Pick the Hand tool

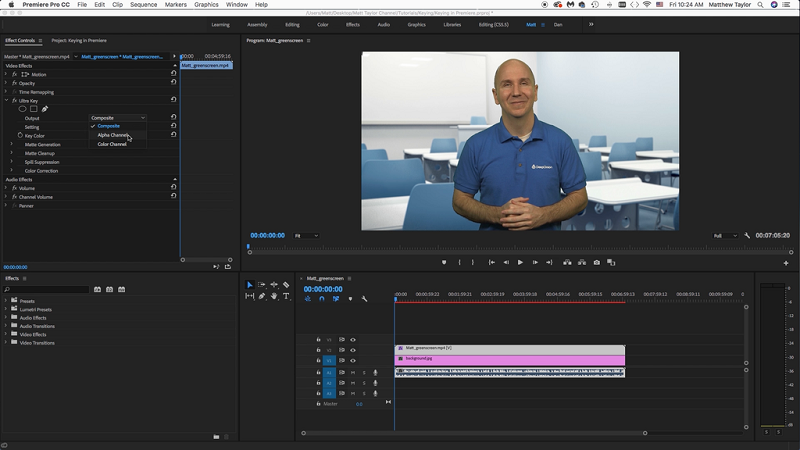pos(274,296)
